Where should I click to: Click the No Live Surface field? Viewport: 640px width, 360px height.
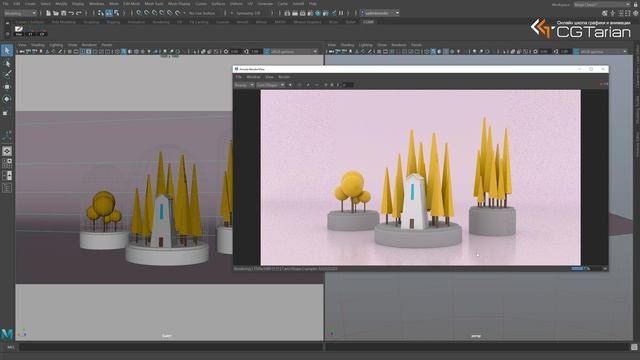click(202, 13)
